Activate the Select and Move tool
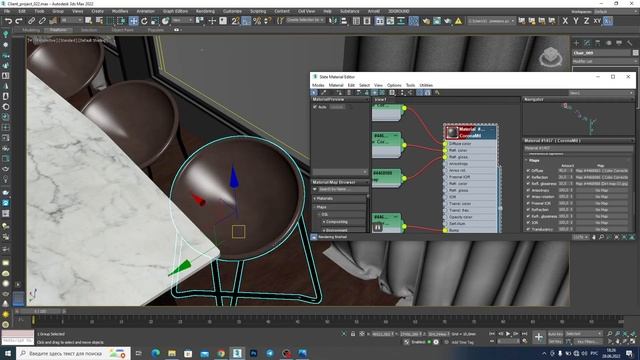Viewport: 640px width, 360px height. pos(133,21)
